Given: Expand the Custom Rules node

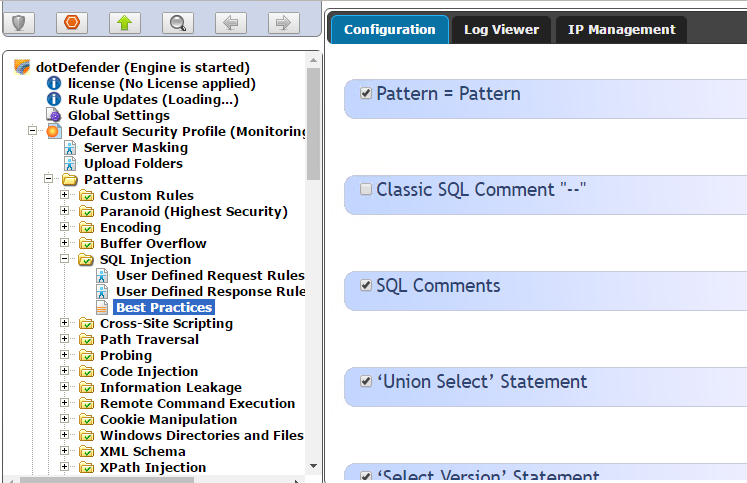Looking at the screenshot, I should [x=64, y=194].
